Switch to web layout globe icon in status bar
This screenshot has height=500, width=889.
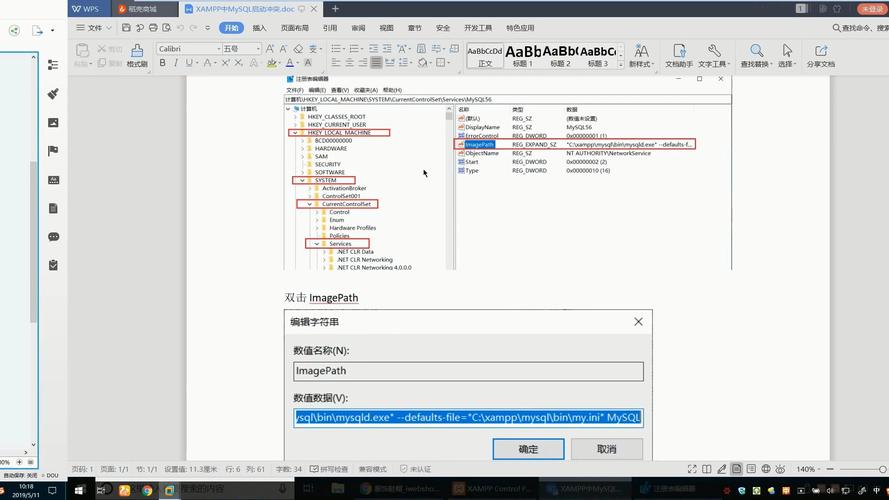click(766, 469)
